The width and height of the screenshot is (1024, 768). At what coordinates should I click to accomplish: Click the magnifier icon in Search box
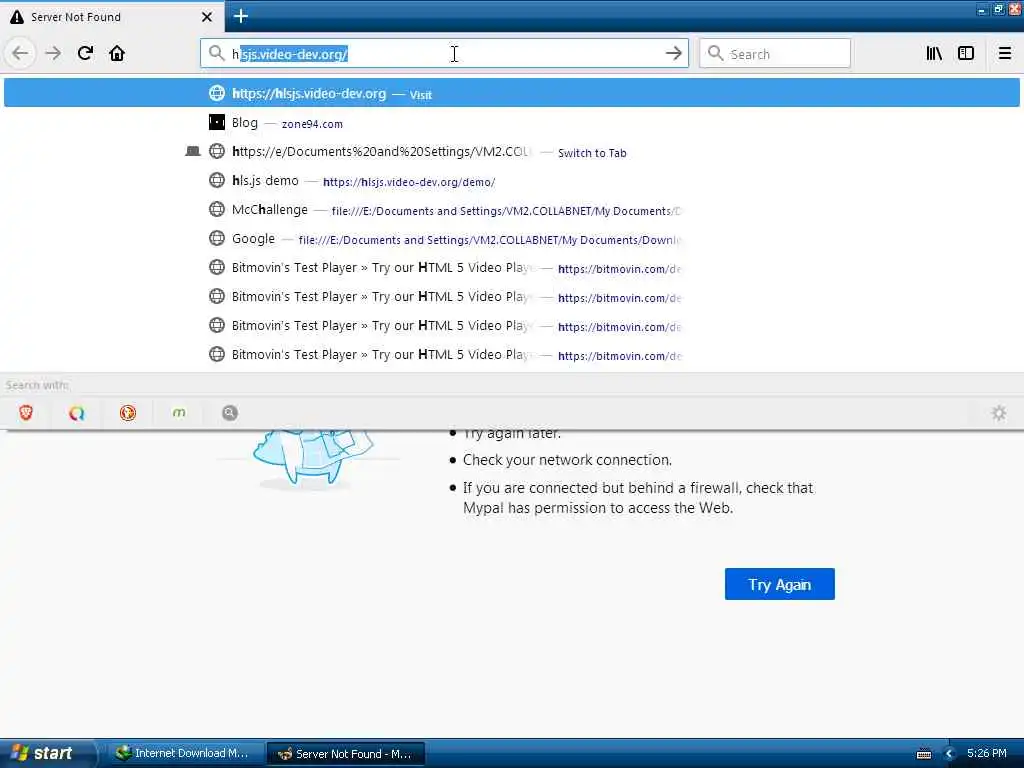tap(716, 54)
